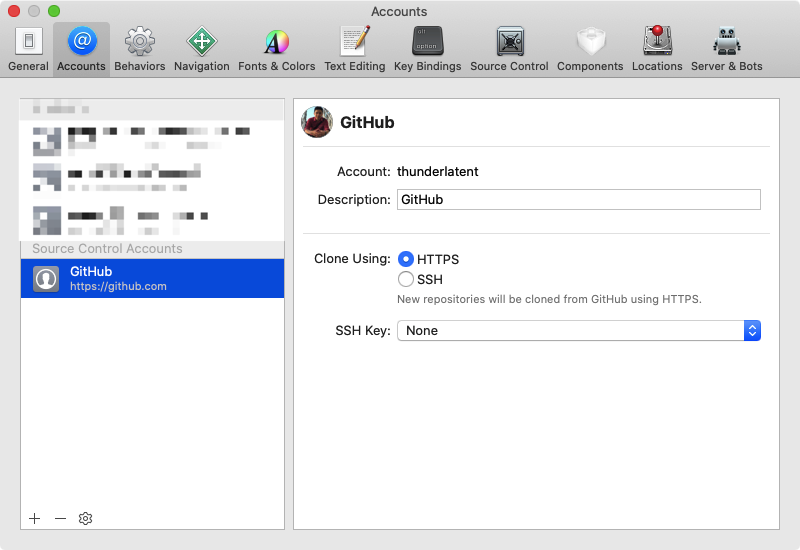Screen dimensions: 800x550
Task: Click the remove account minus button
Action: (60, 518)
